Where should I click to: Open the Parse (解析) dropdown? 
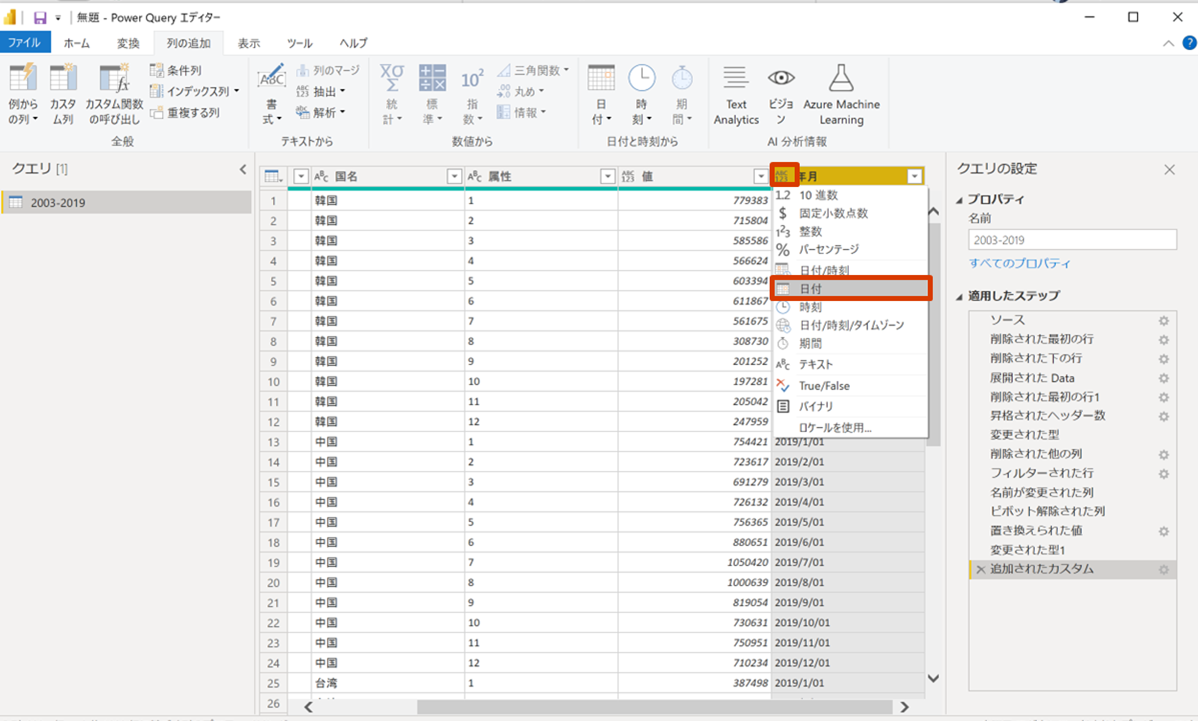(321, 112)
